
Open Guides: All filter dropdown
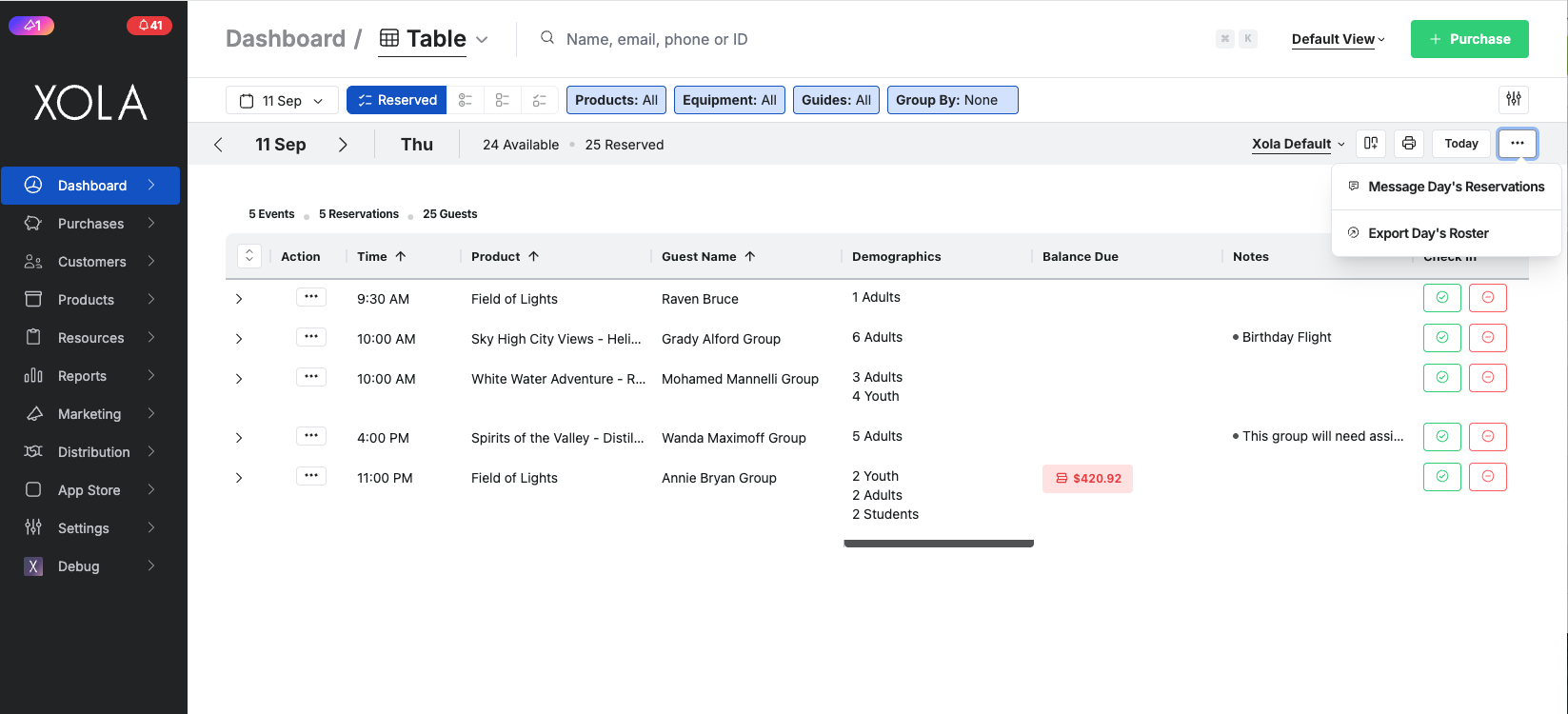[836, 100]
